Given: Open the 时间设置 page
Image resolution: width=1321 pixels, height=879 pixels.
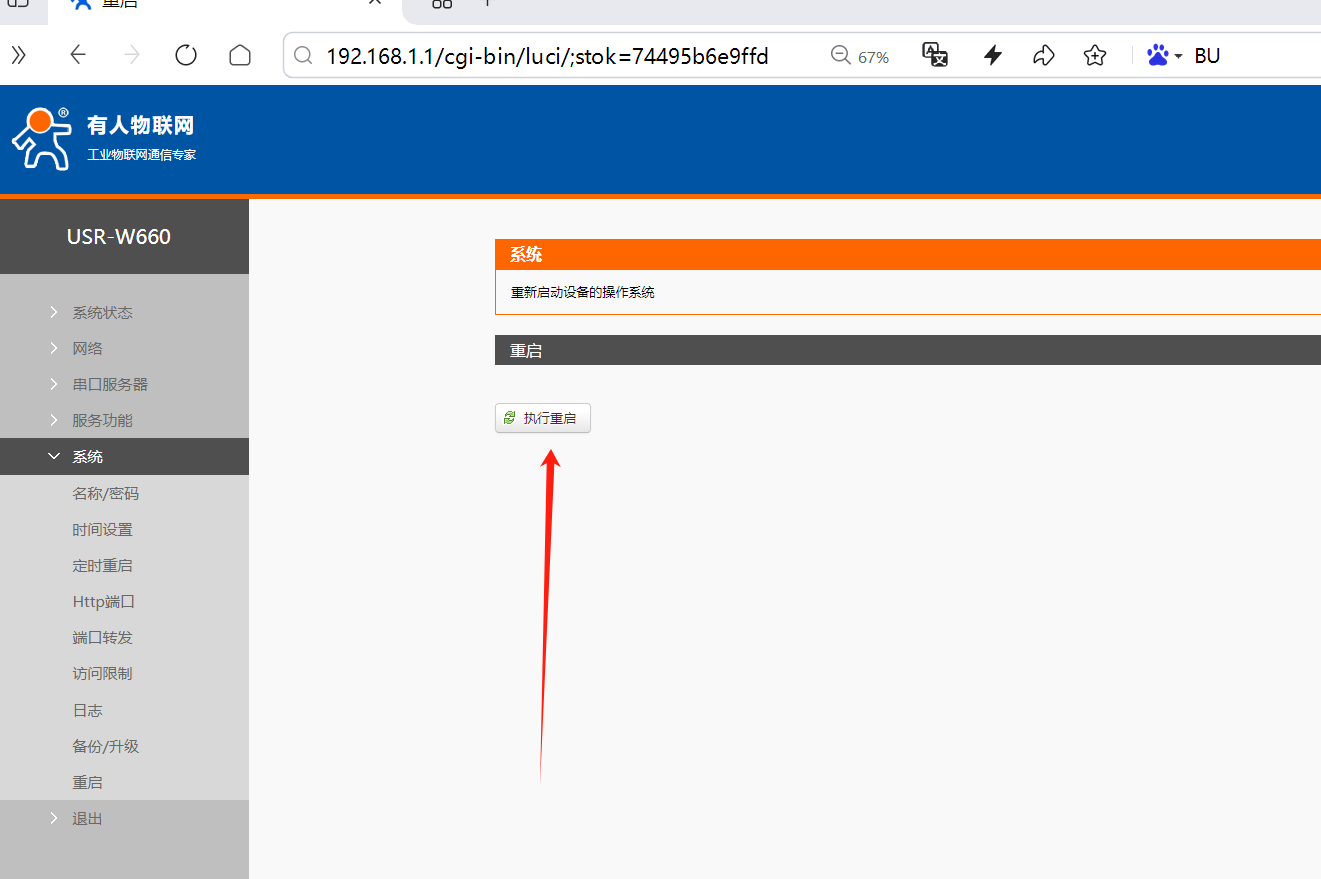Looking at the screenshot, I should pos(102,529).
